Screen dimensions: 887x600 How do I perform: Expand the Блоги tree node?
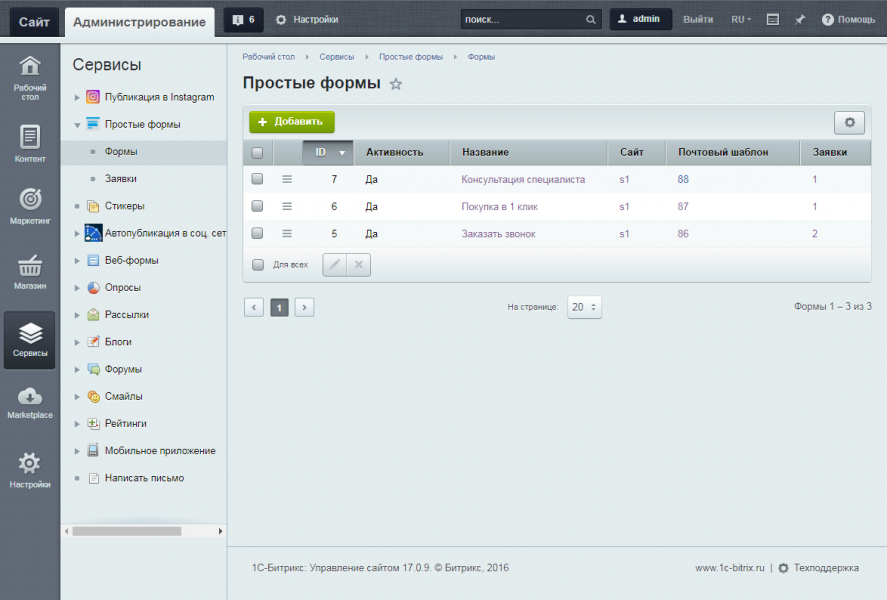pyautogui.click(x=77, y=342)
